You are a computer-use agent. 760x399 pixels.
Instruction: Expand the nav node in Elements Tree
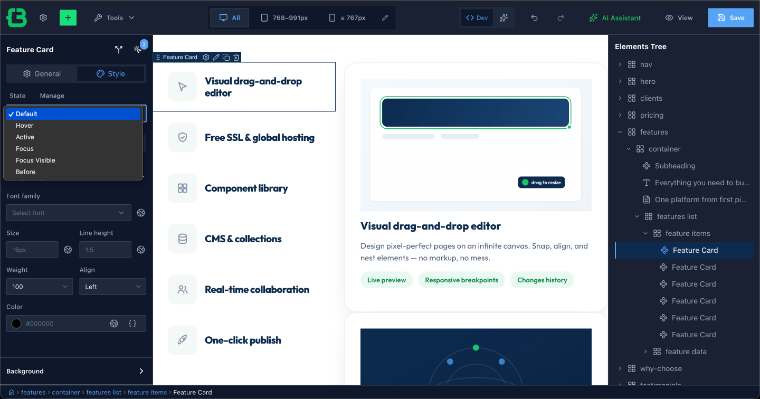point(620,64)
